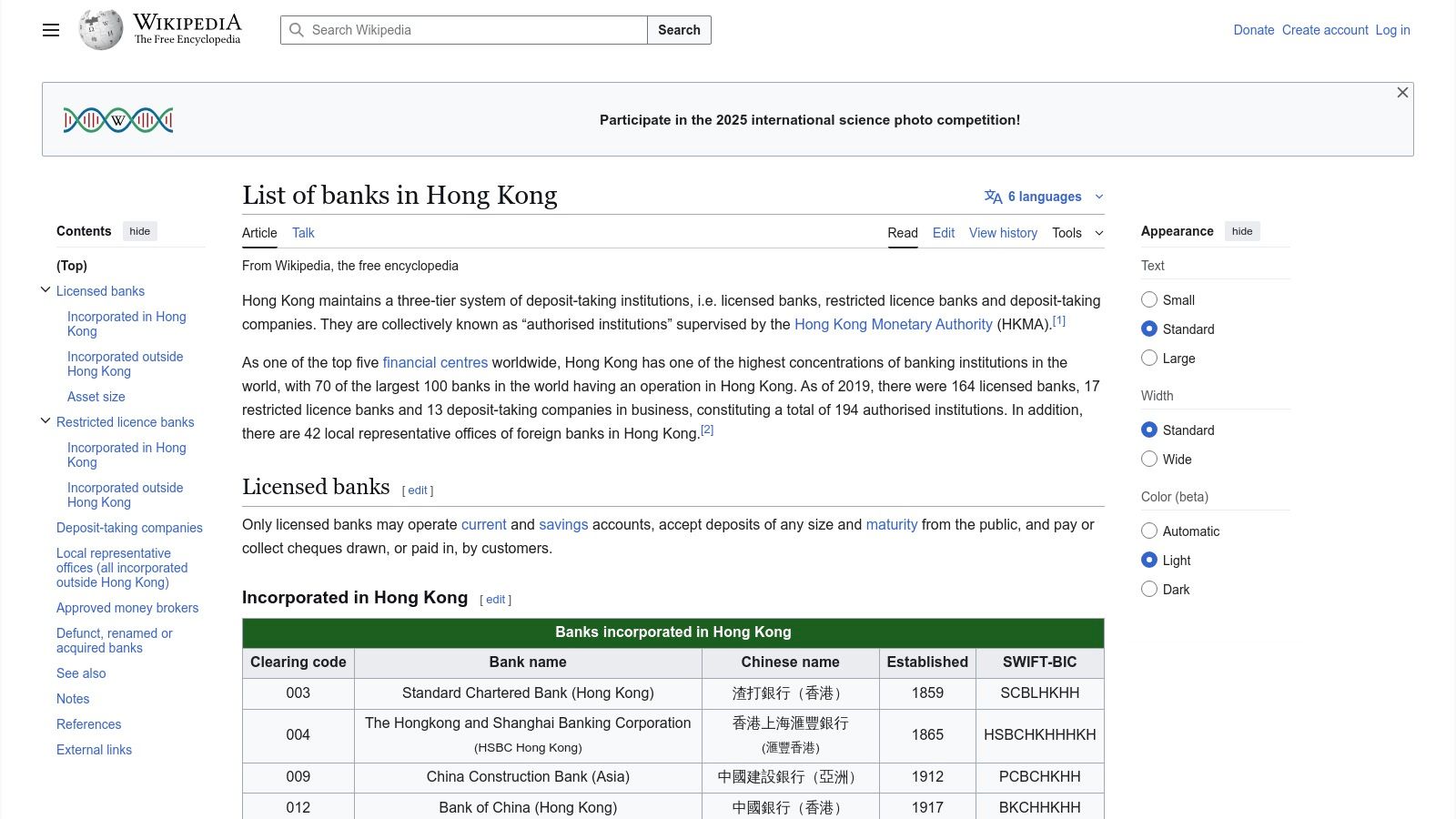Select Large text size
Screen dimensions: 1456x819
point(1149,358)
